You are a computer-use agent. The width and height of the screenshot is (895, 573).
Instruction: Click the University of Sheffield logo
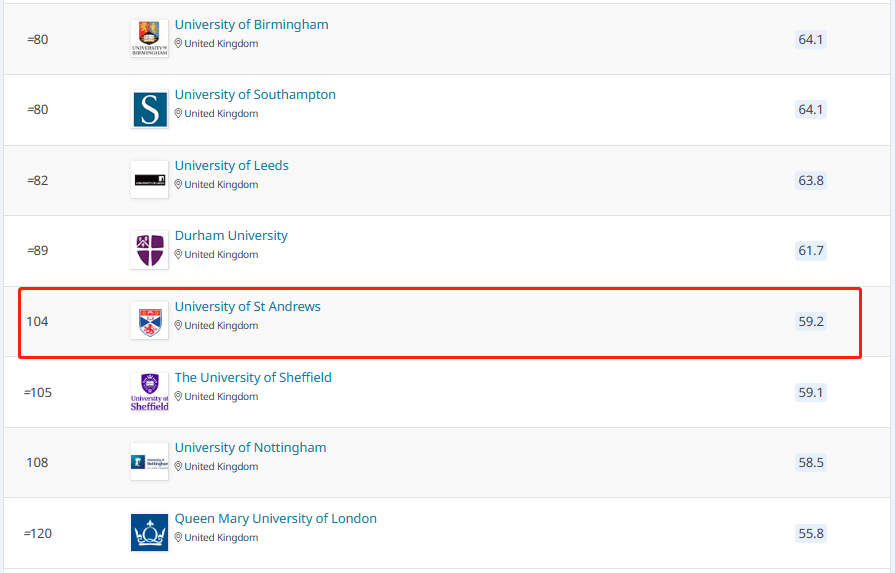149,392
